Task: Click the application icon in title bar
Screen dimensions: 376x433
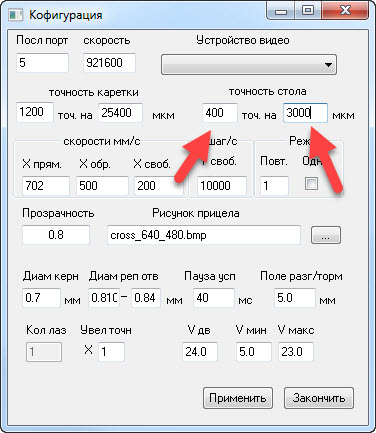Action: (15, 15)
